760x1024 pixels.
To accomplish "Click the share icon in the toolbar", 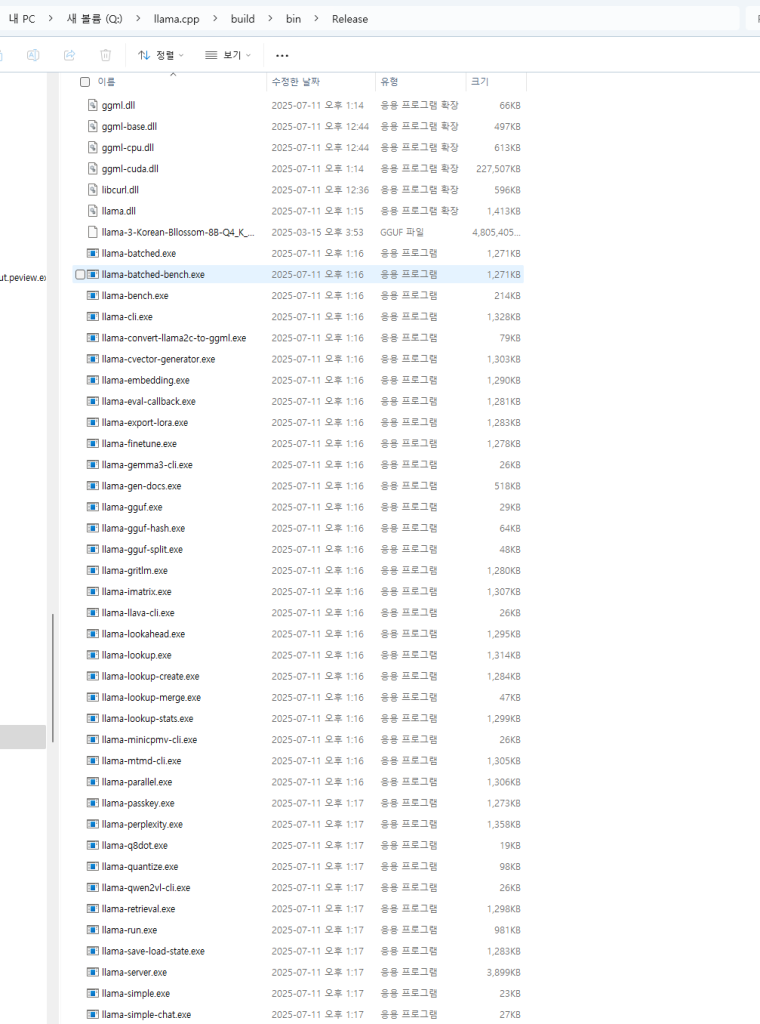I will (x=69, y=56).
